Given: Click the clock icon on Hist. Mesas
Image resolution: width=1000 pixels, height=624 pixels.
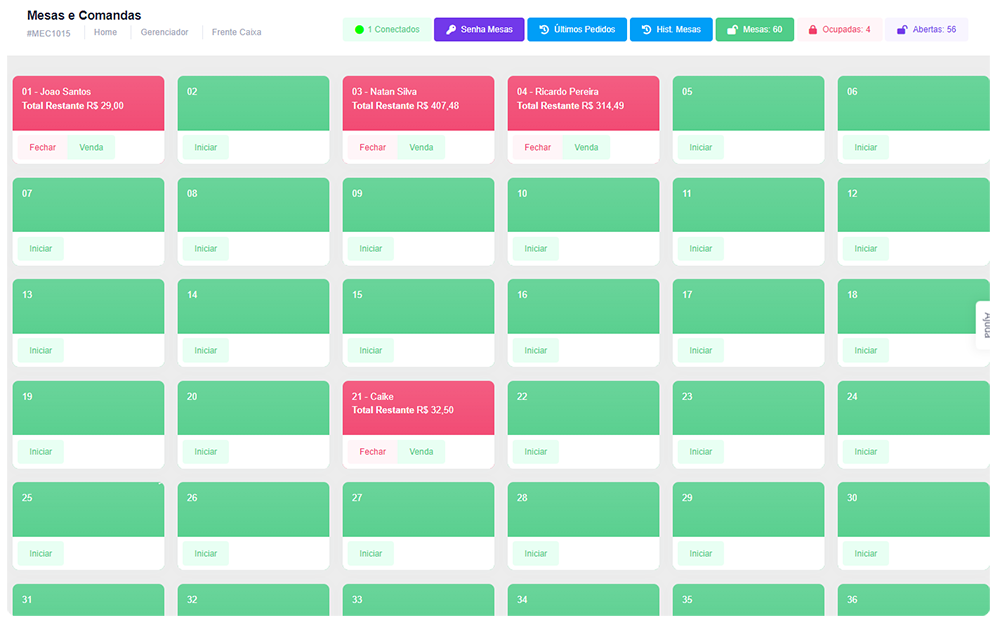Looking at the screenshot, I should click(x=646, y=30).
